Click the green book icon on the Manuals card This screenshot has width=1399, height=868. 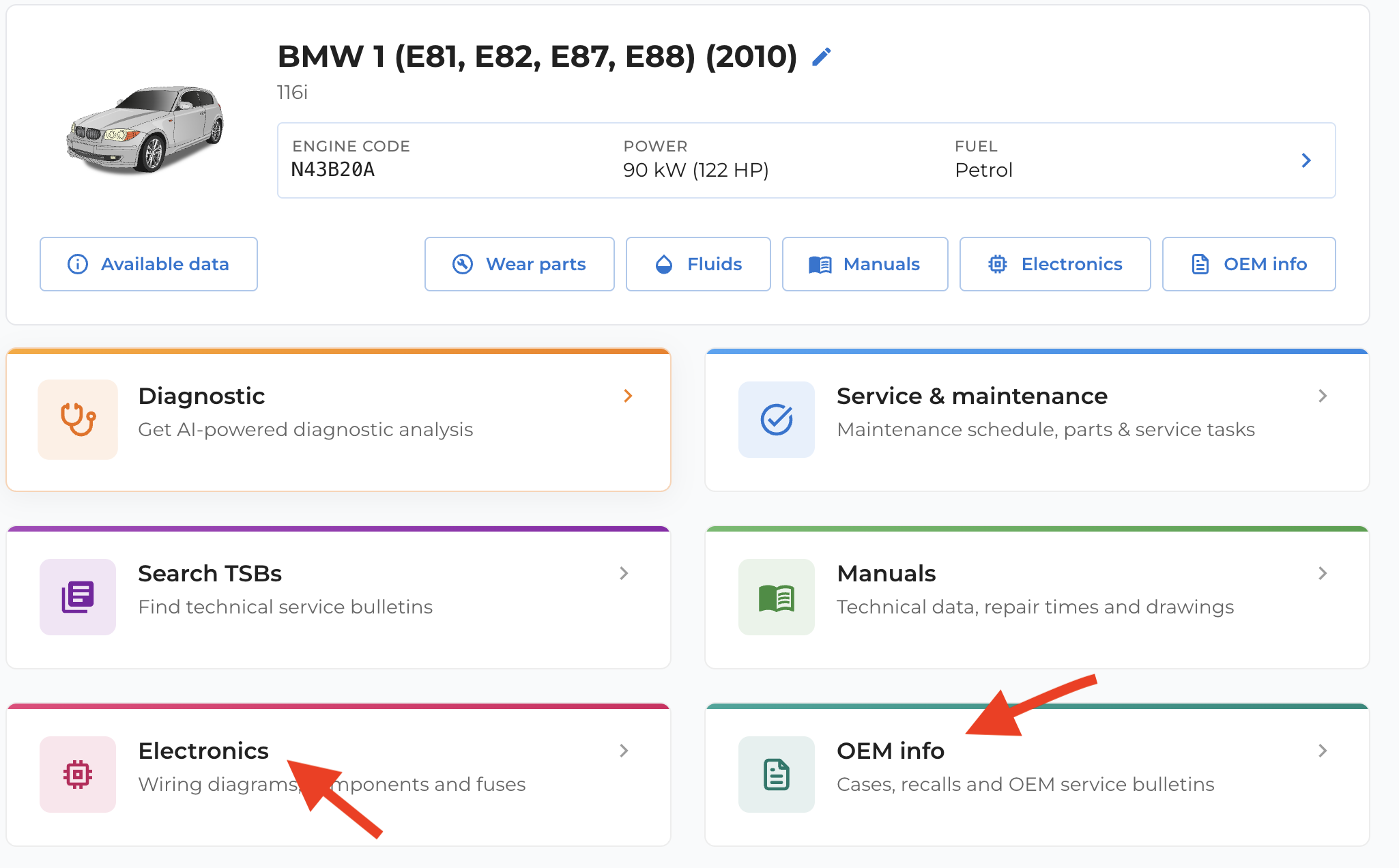pos(777,597)
